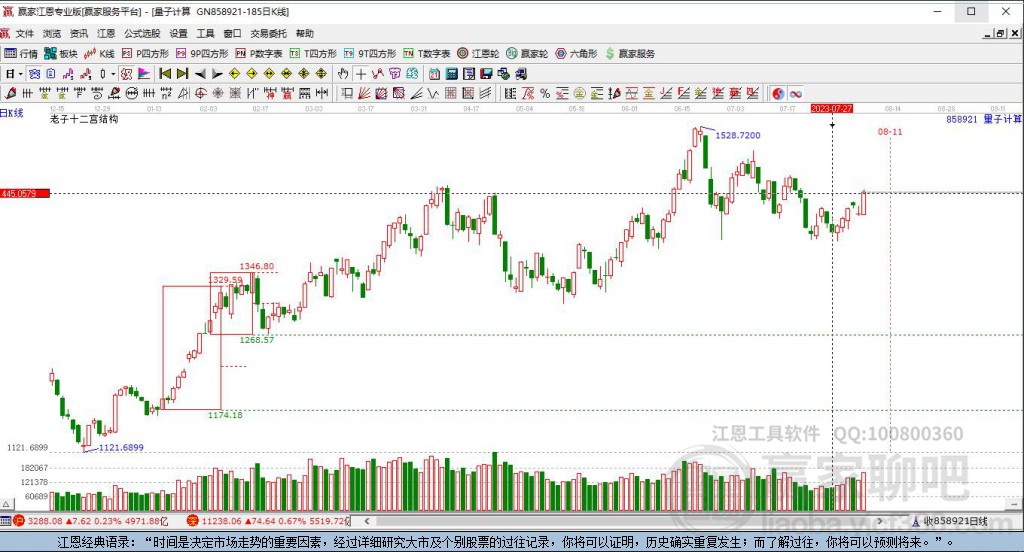The height and width of the screenshot is (552, 1024).
Task: Expand the 日 period dropdown arrow
Action: coord(21,74)
